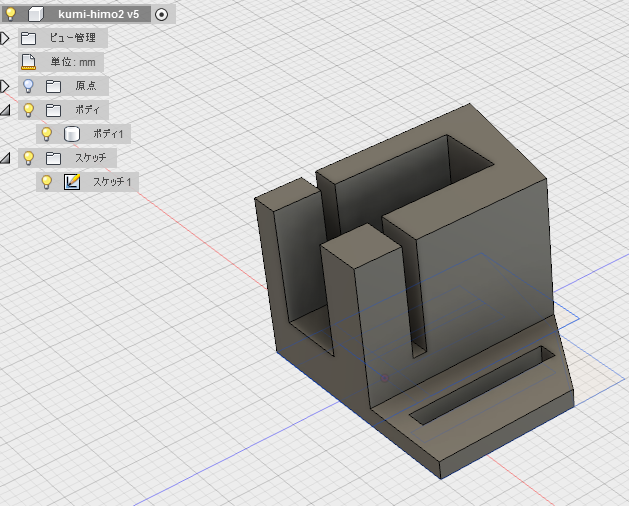
Task: Hide the ボディ folder using its bulb
Action: [x=28, y=110]
